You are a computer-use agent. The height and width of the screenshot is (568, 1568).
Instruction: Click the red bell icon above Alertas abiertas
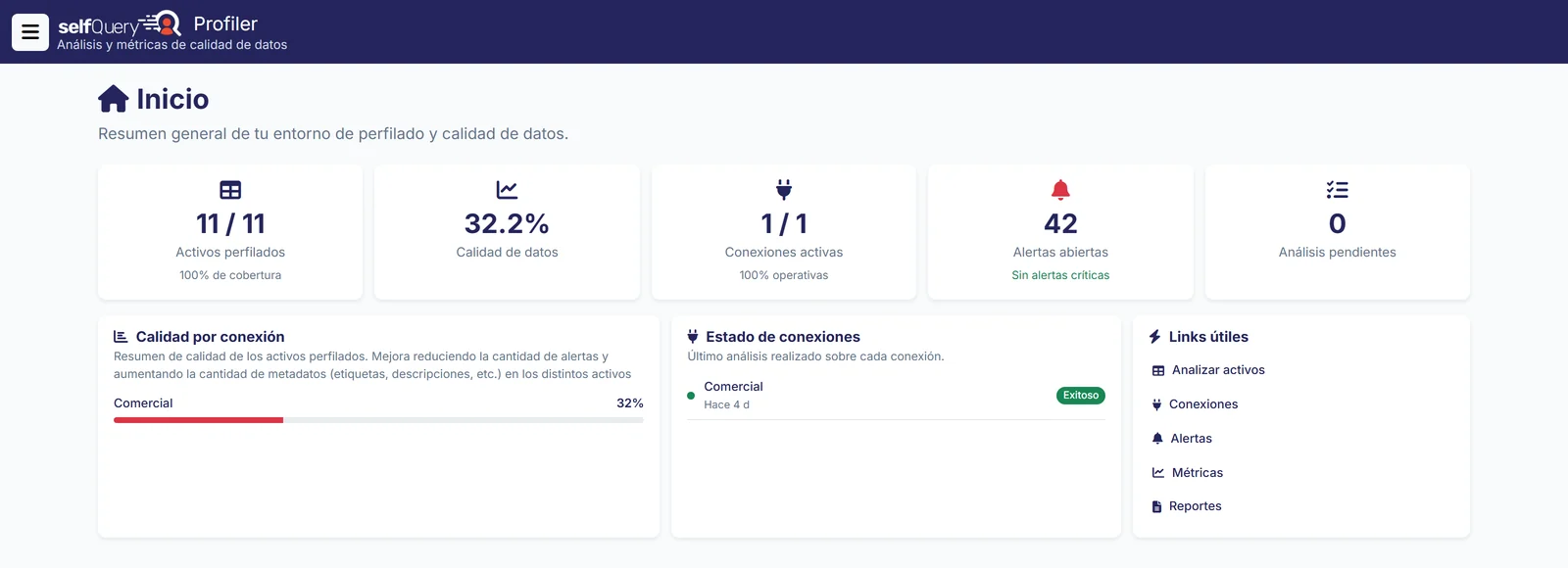tap(1060, 190)
